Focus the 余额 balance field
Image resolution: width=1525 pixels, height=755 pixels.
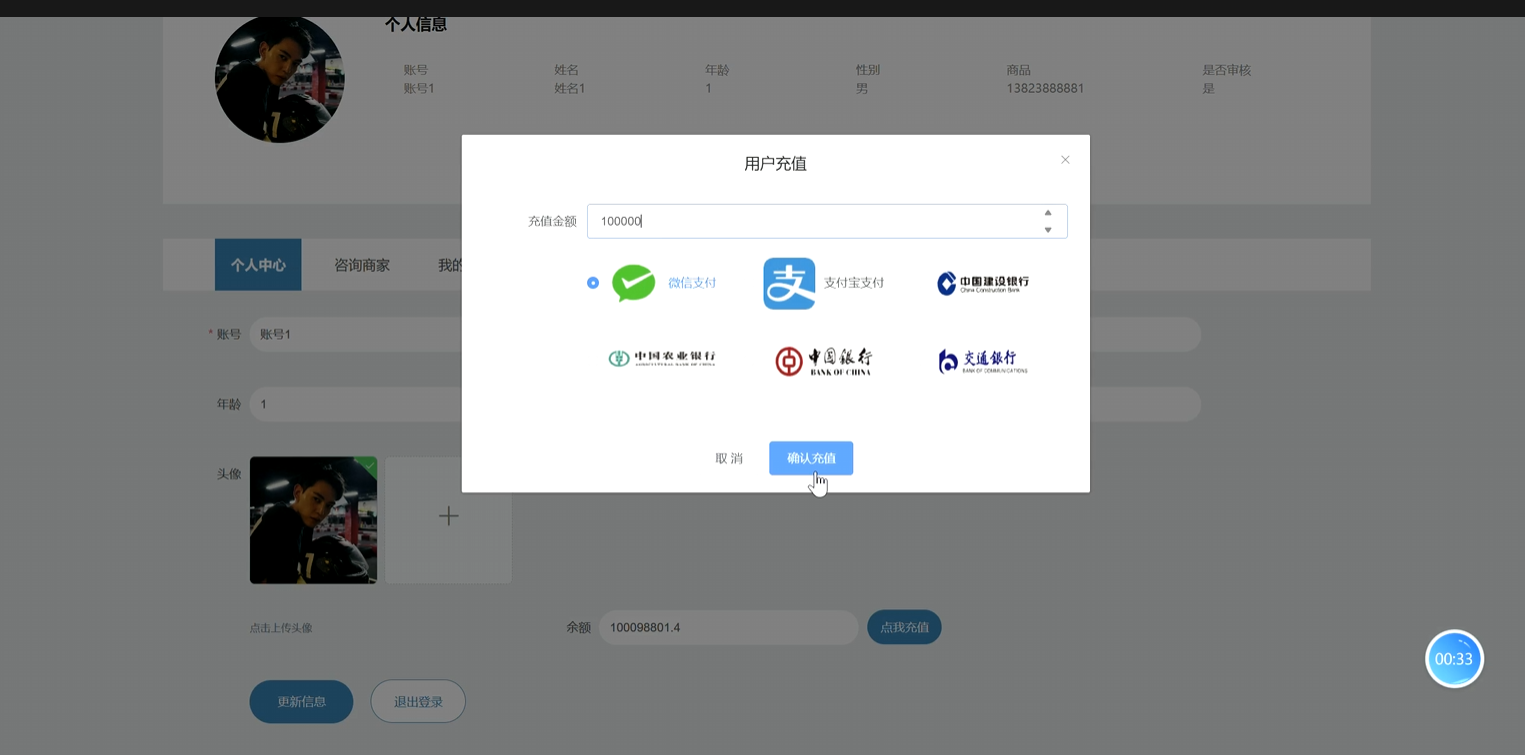[729, 627]
